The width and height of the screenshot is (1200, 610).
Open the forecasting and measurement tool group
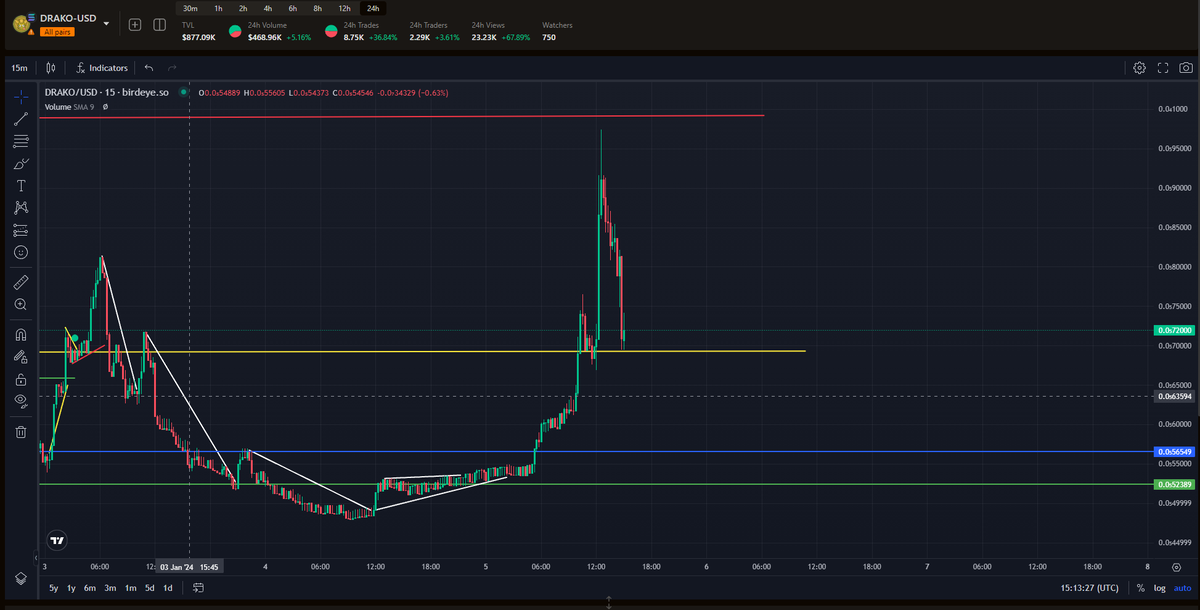coord(21,230)
